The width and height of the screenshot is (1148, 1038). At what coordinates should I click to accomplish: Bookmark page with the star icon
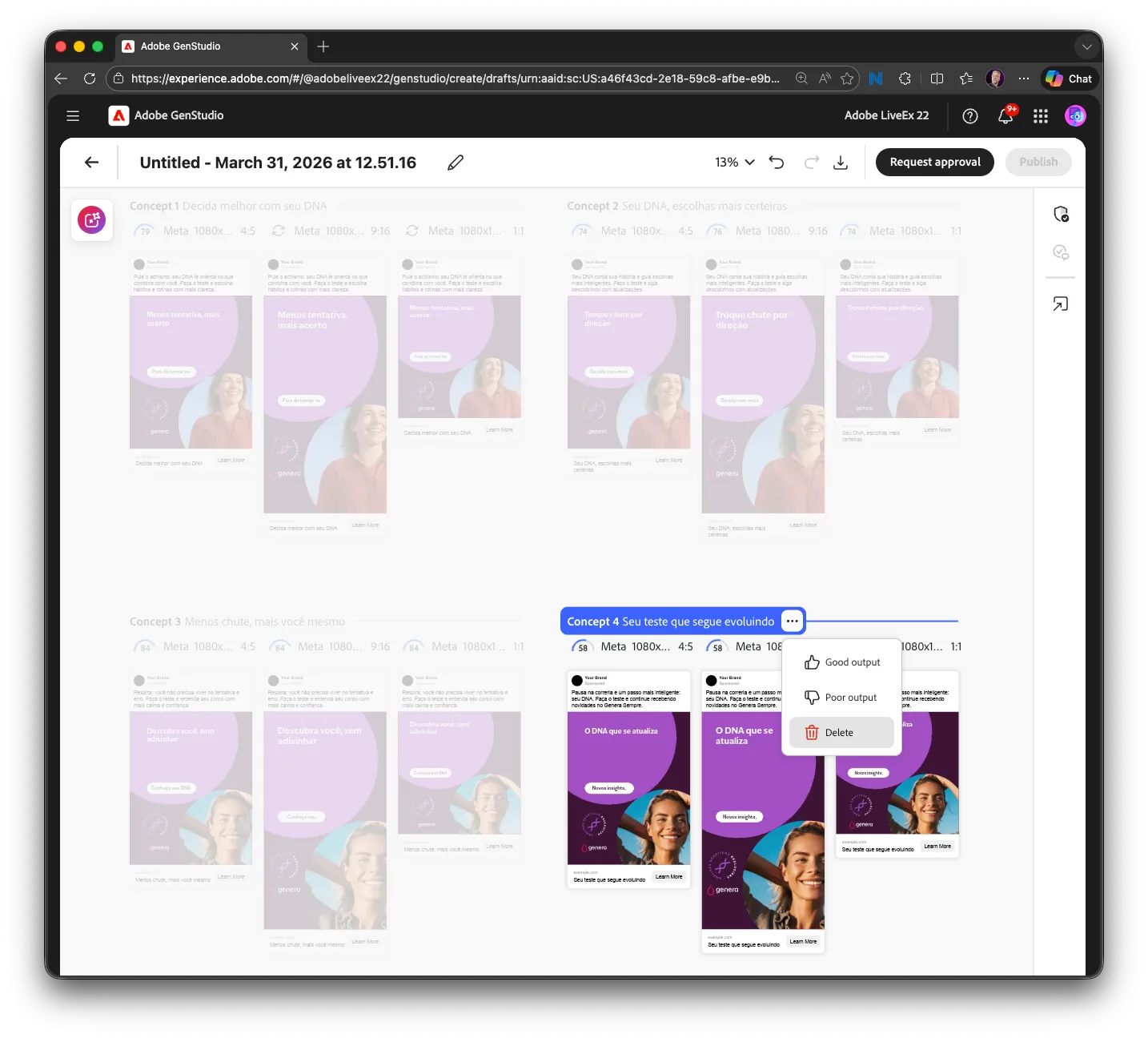tap(847, 78)
